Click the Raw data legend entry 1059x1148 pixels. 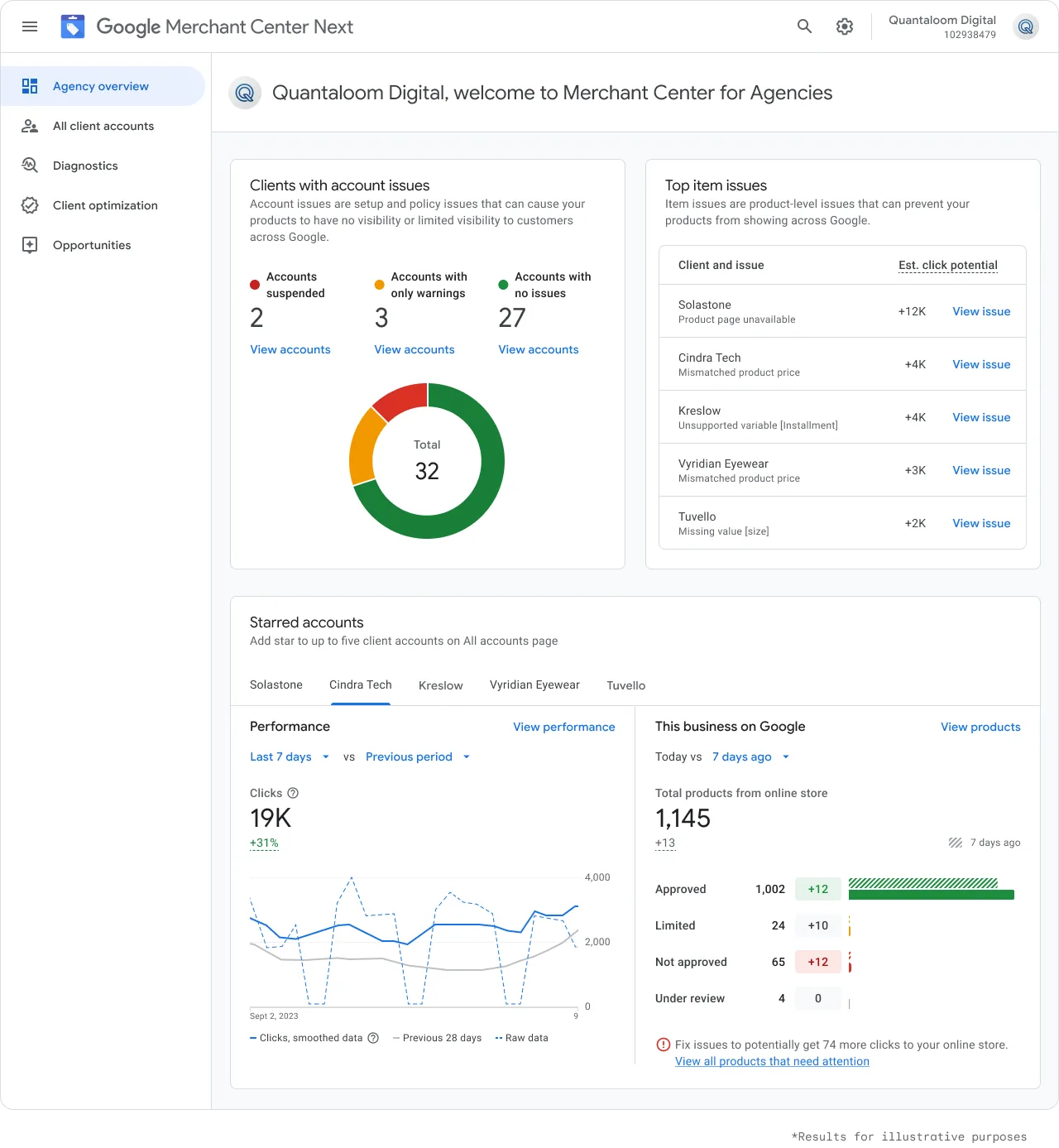521,1038
